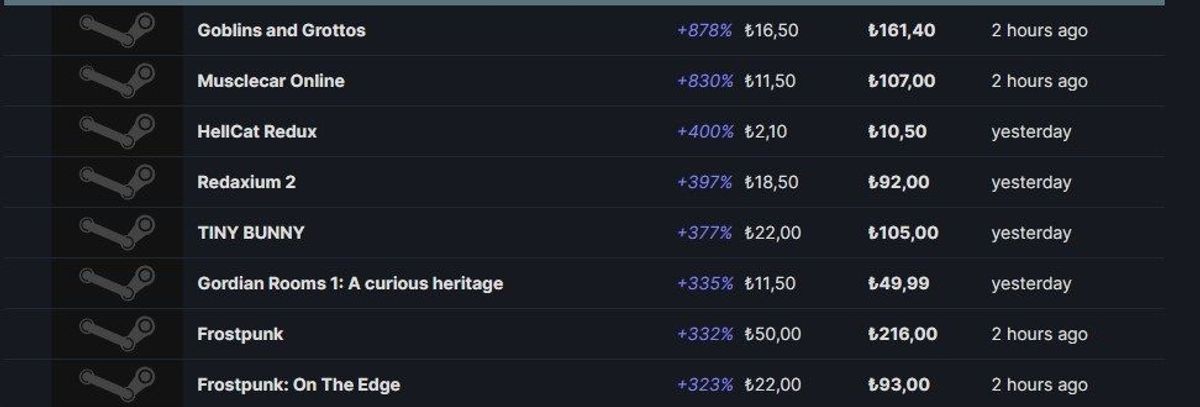1200x407 pixels.
Task: Select the Steam placeholder image next to Frostpunk
Action: tap(118, 334)
